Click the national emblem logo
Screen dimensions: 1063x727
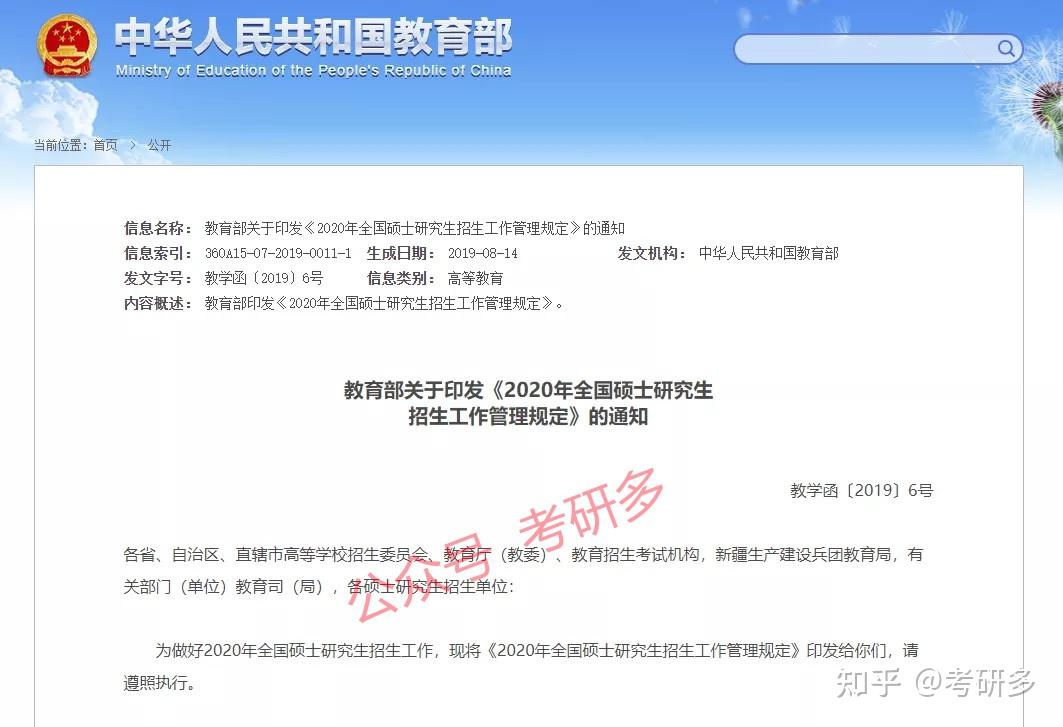[66, 46]
